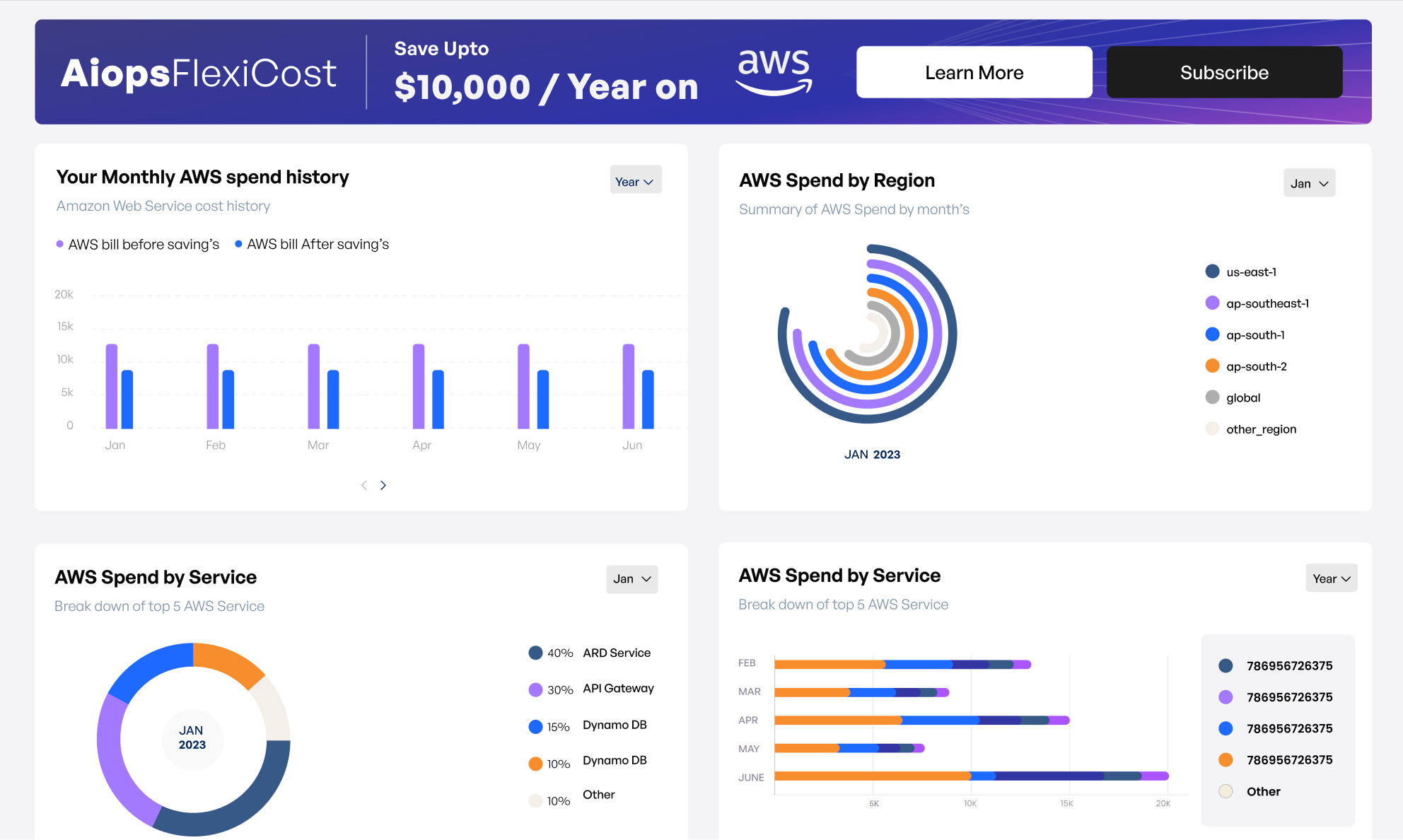Click the Mar purple bar in spend history

point(314,386)
